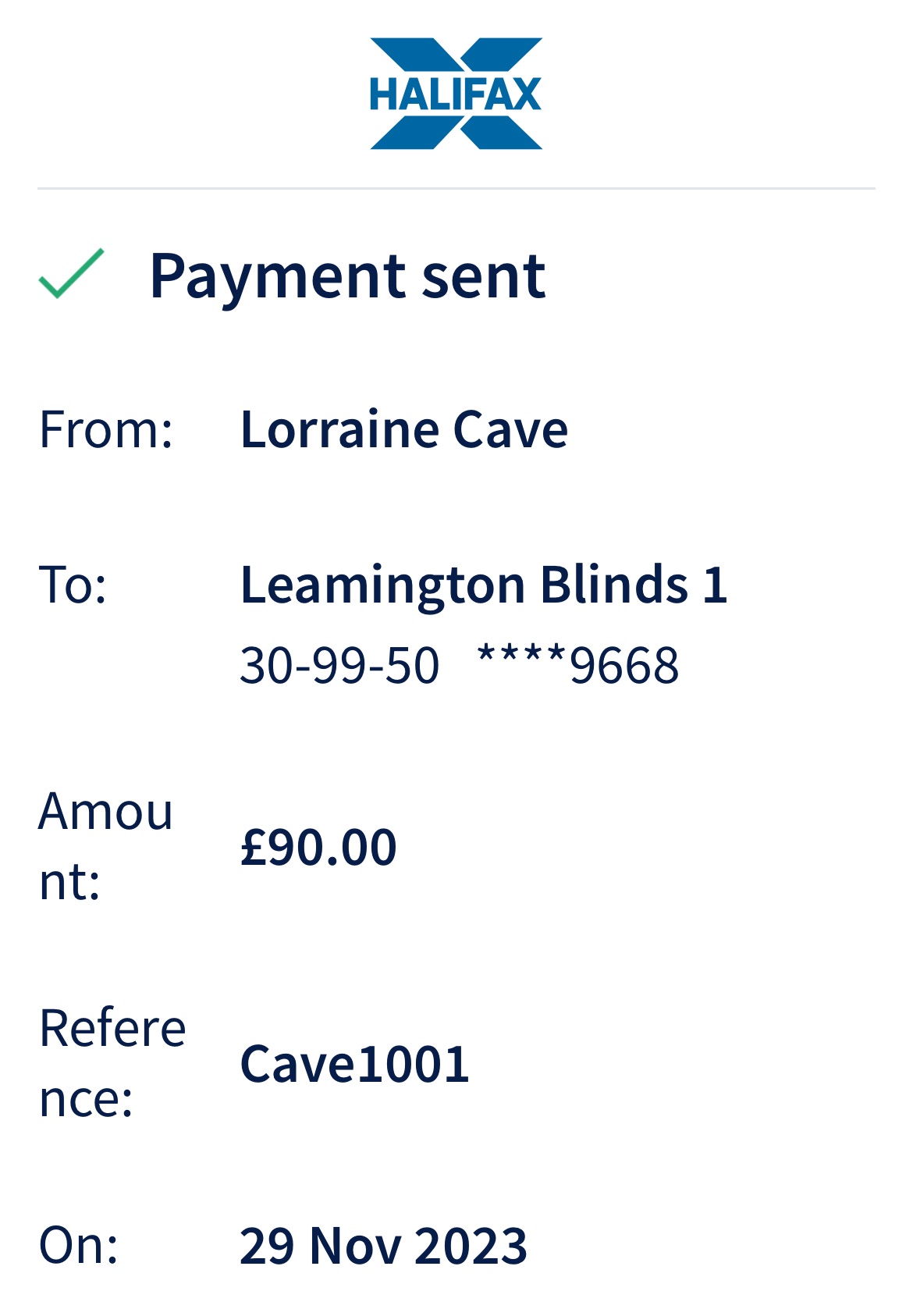
Task: Select the "Payment sent" heading
Action: click(x=347, y=276)
